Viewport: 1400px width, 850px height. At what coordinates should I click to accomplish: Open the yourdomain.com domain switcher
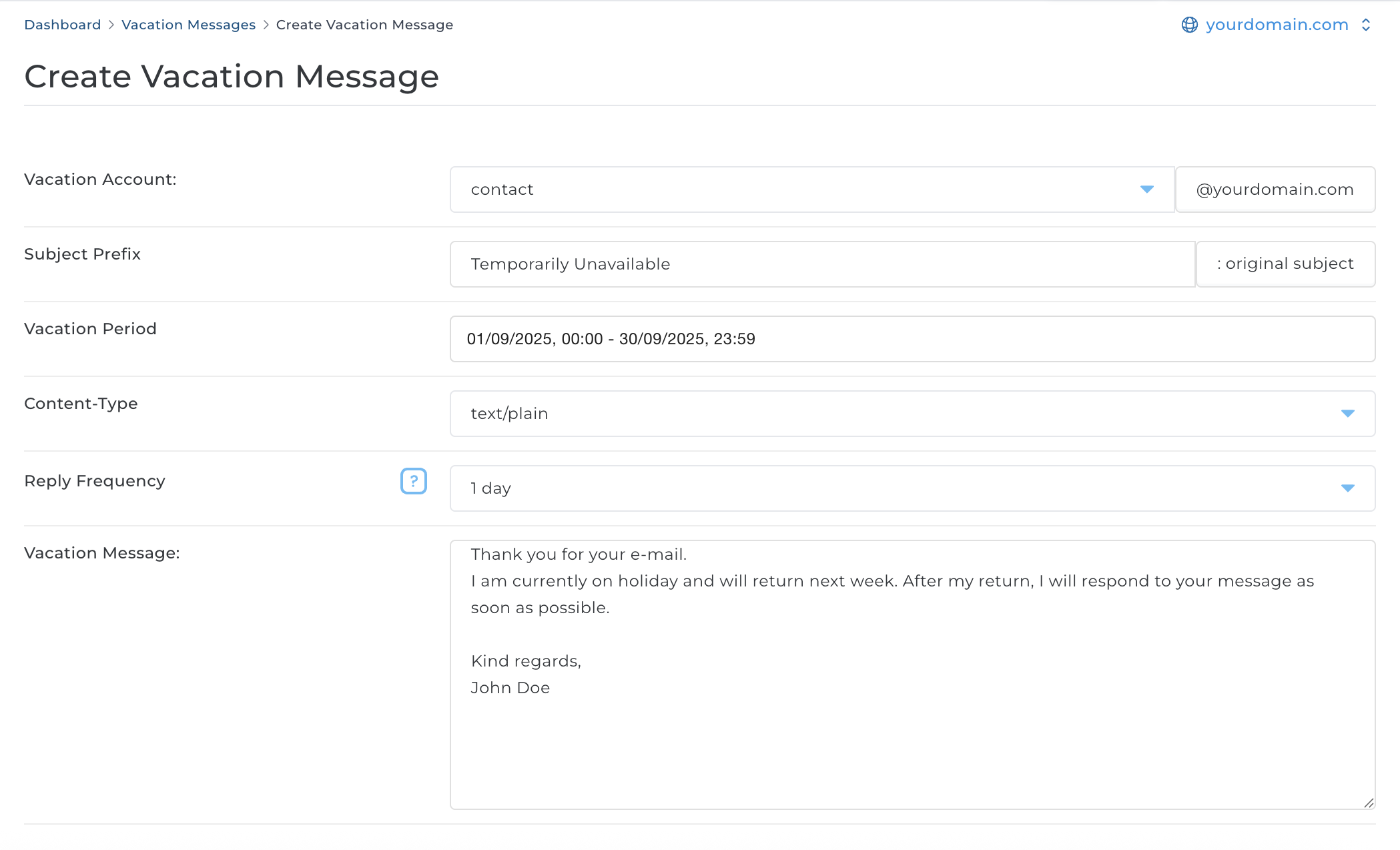click(1276, 25)
